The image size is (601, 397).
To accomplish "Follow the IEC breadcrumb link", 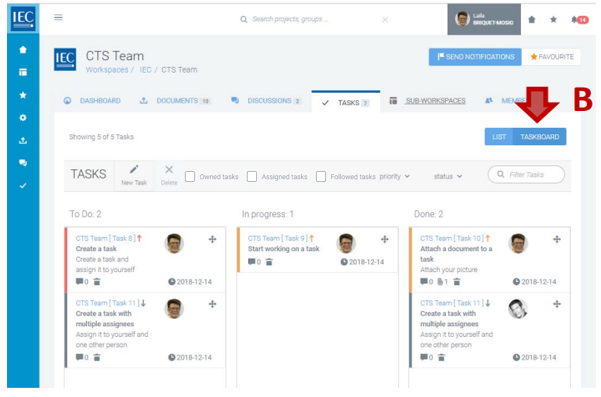I will (x=145, y=70).
